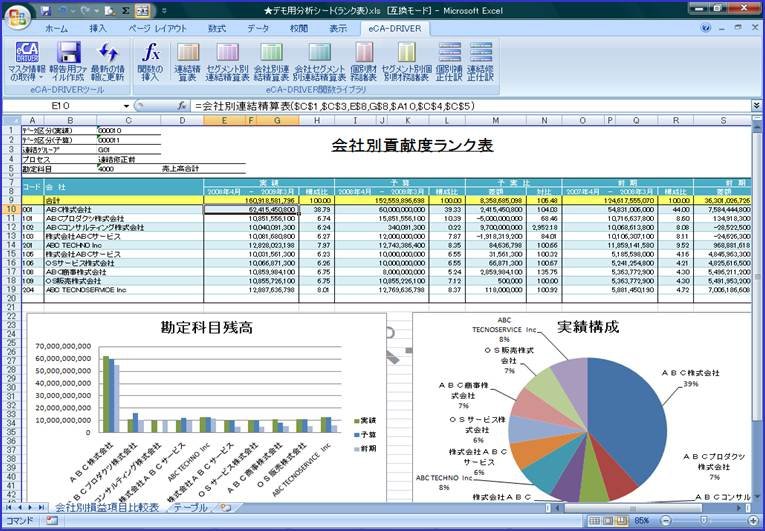Select cell ABC TECNOSERVICE Inc in row 19
This screenshot has height=531, width=765.
pyautogui.click(x=123, y=290)
